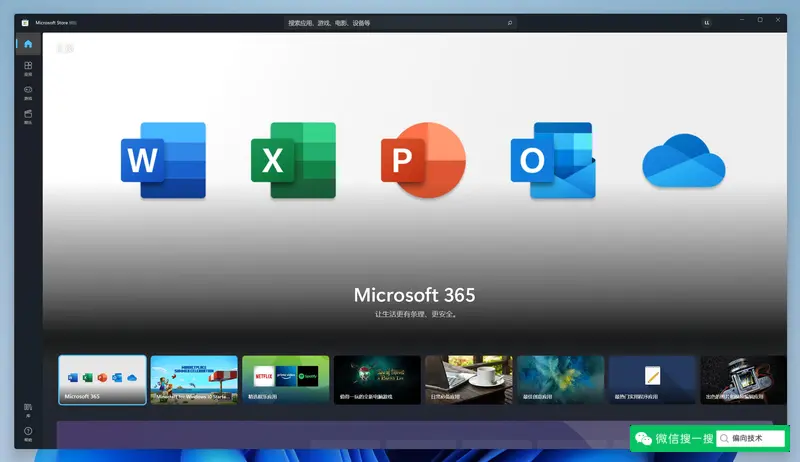This screenshot has height=462, width=800.
Task: Click the Microsoft Store logo in title bar
Action: tap(25, 23)
